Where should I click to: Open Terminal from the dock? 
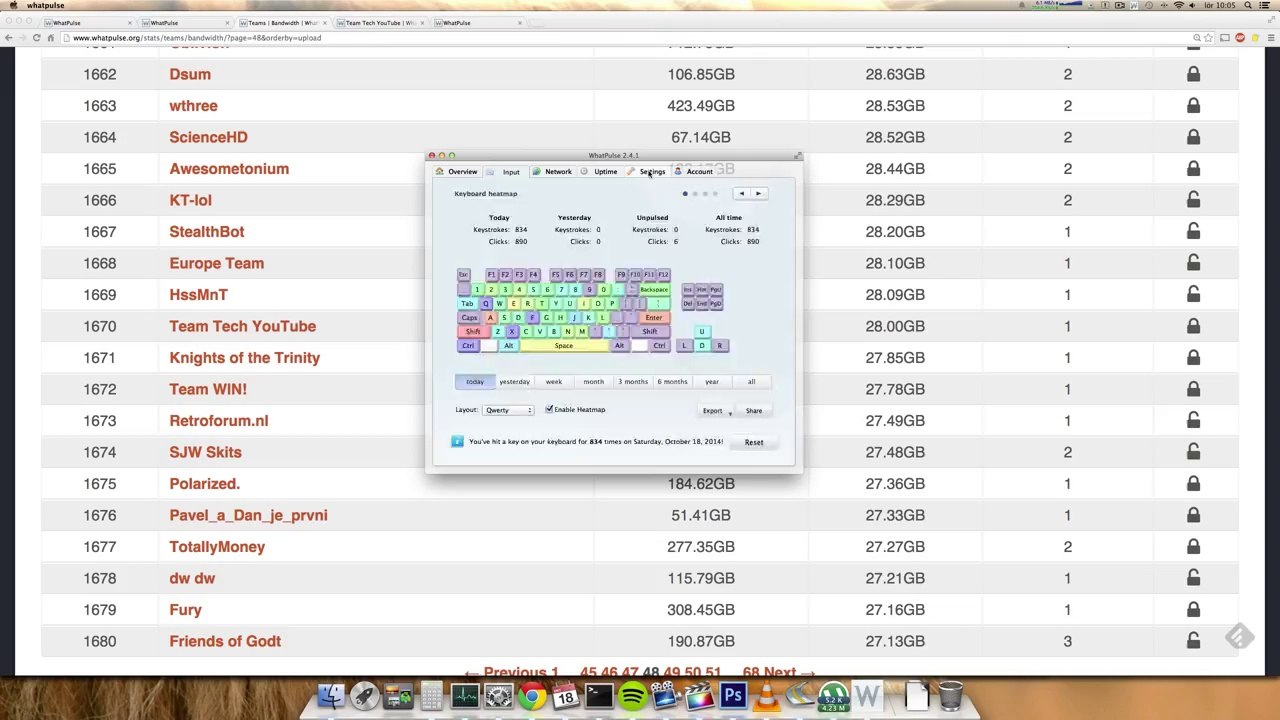[599, 696]
